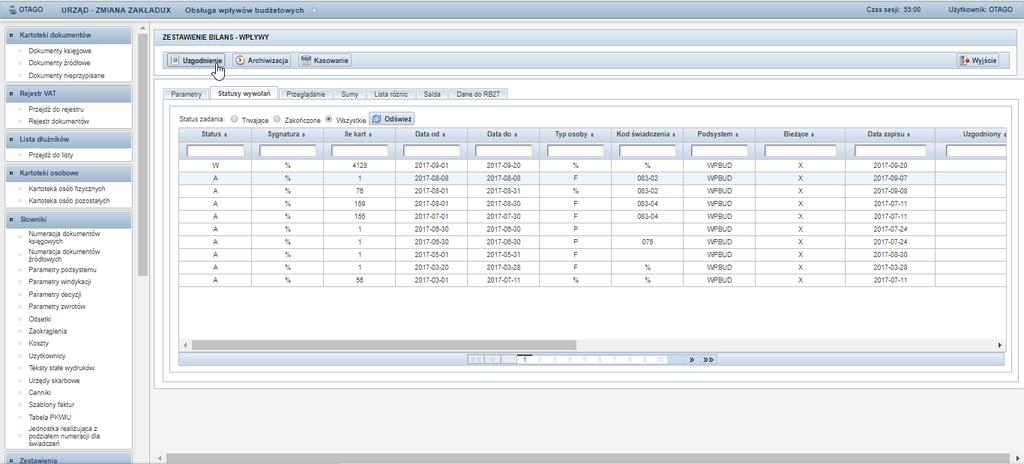Viewport: 1024px width, 464px height.
Task: Open Dokumenty nieprzypisane in the sidebar
Action: (x=67, y=75)
